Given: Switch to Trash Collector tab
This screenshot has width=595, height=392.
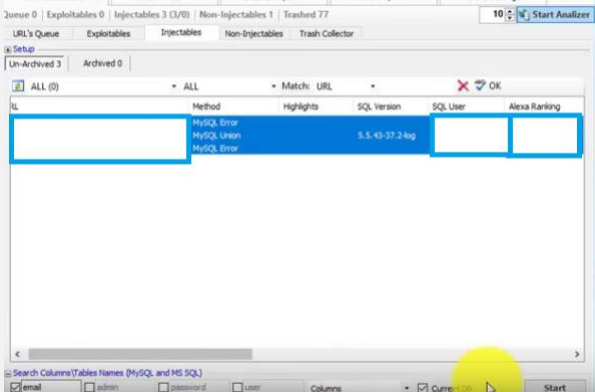Looking at the screenshot, I should point(326,33).
